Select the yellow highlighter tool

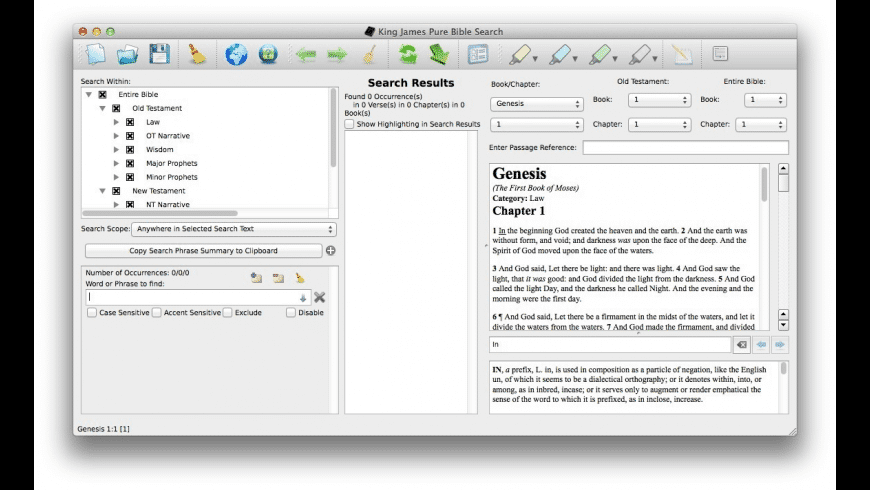(x=519, y=54)
